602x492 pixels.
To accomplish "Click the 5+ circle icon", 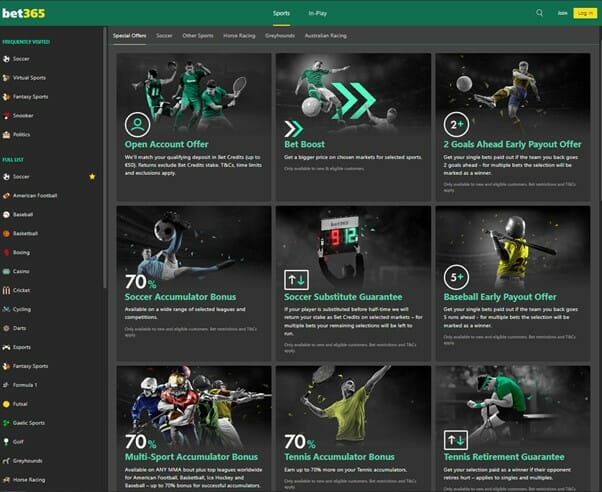I will tap(456, 277).
